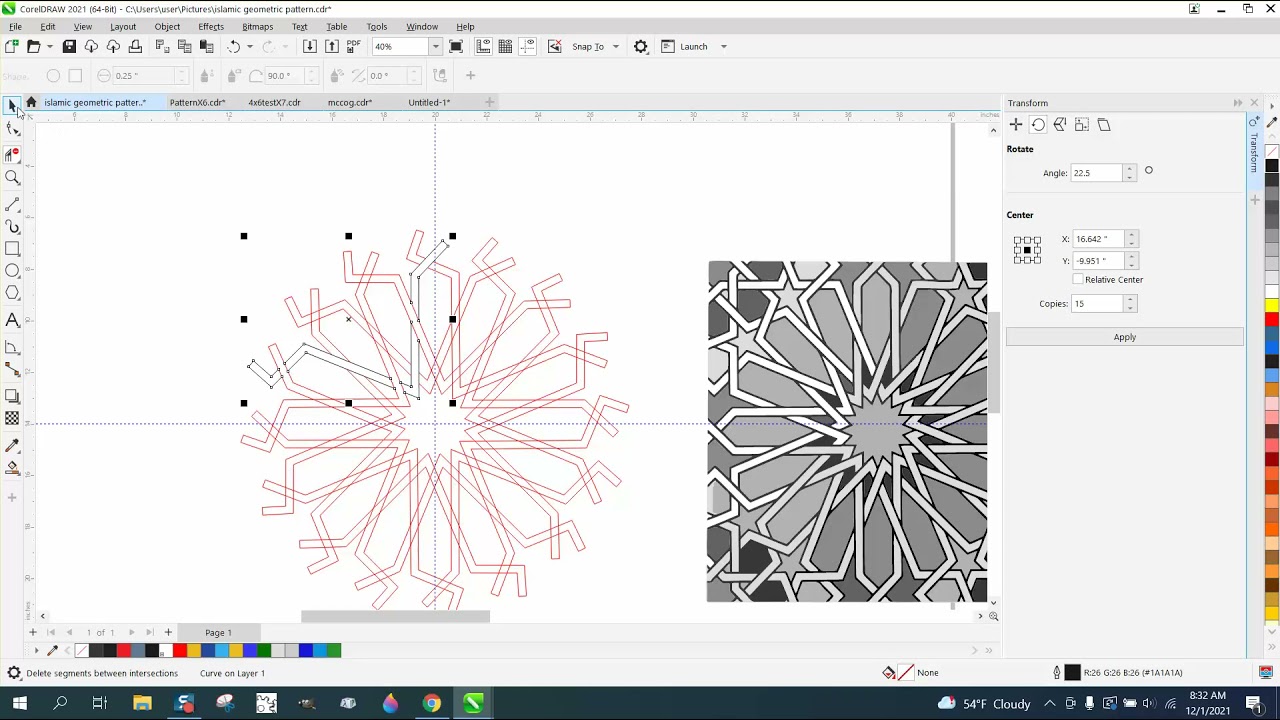Adjust the Copies value stepper
1280x720 pixels.
coord(1130,304)
